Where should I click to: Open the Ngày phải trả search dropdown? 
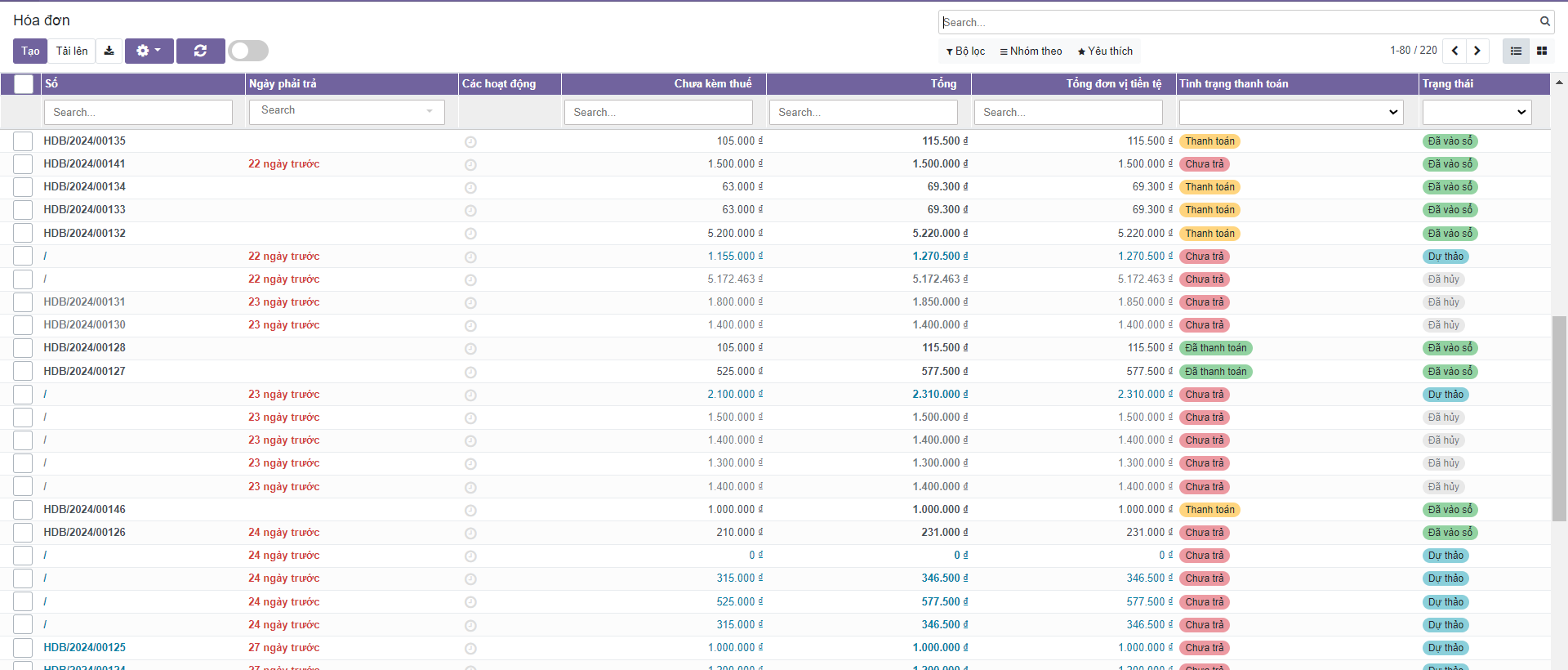[x=346, y=111]
